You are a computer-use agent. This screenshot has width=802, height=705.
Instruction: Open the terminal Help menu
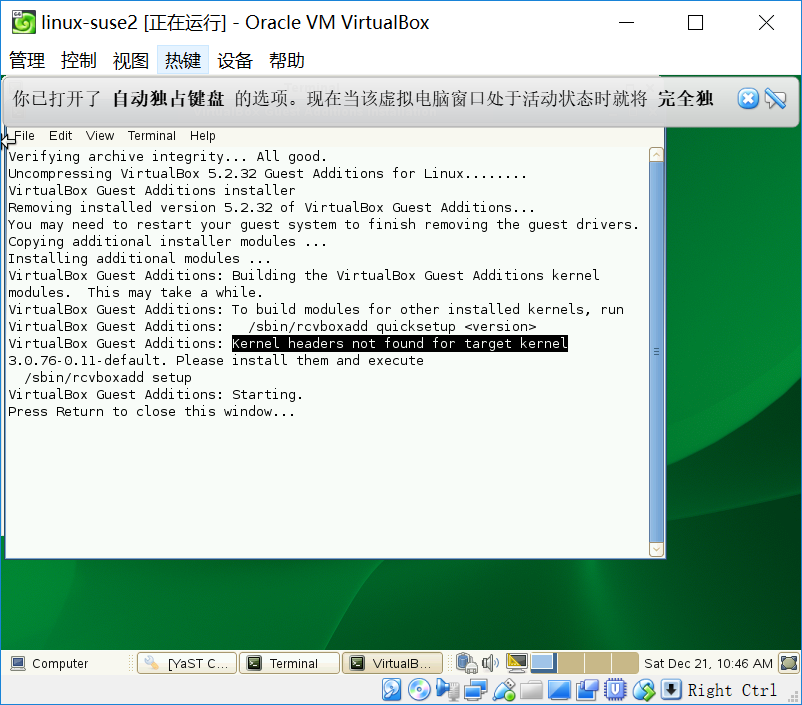point(203,136)
